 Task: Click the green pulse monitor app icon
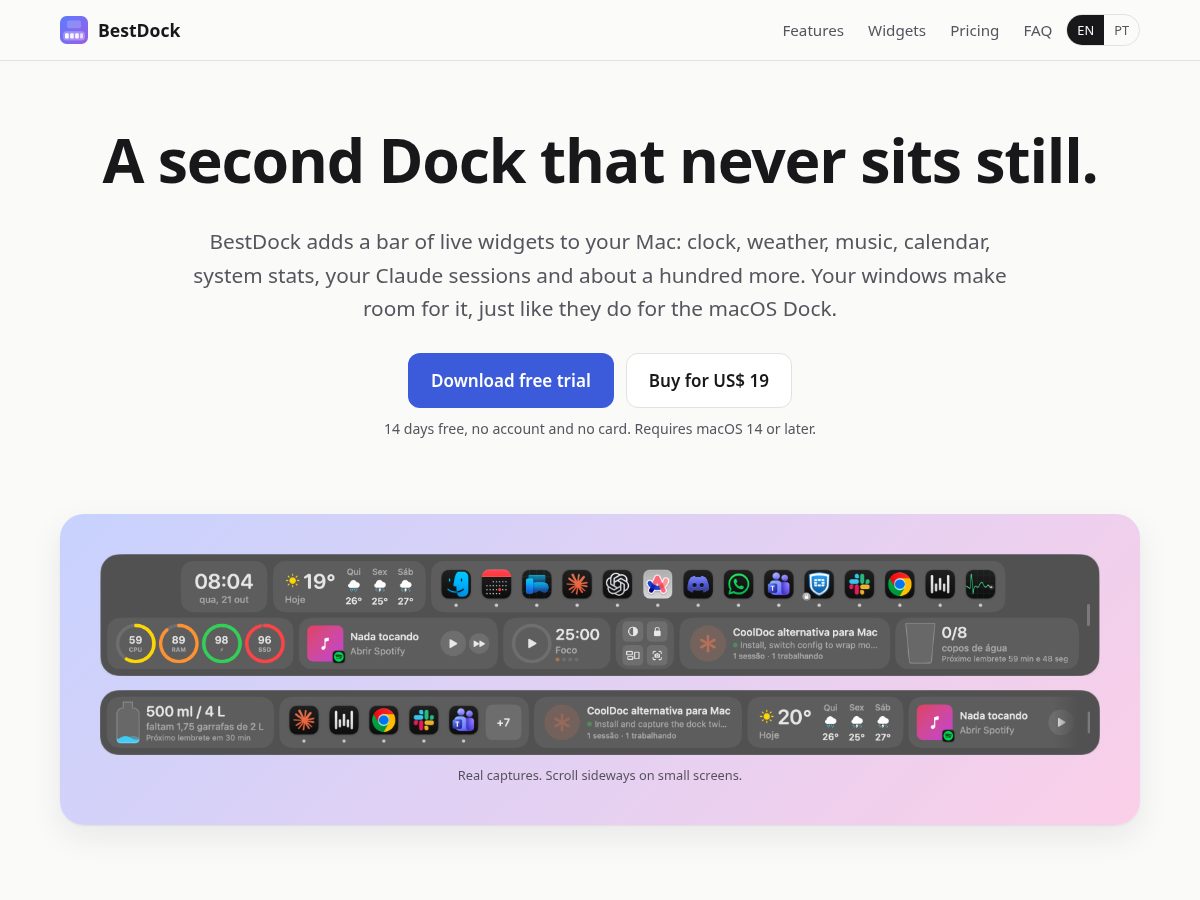[980, 584]
